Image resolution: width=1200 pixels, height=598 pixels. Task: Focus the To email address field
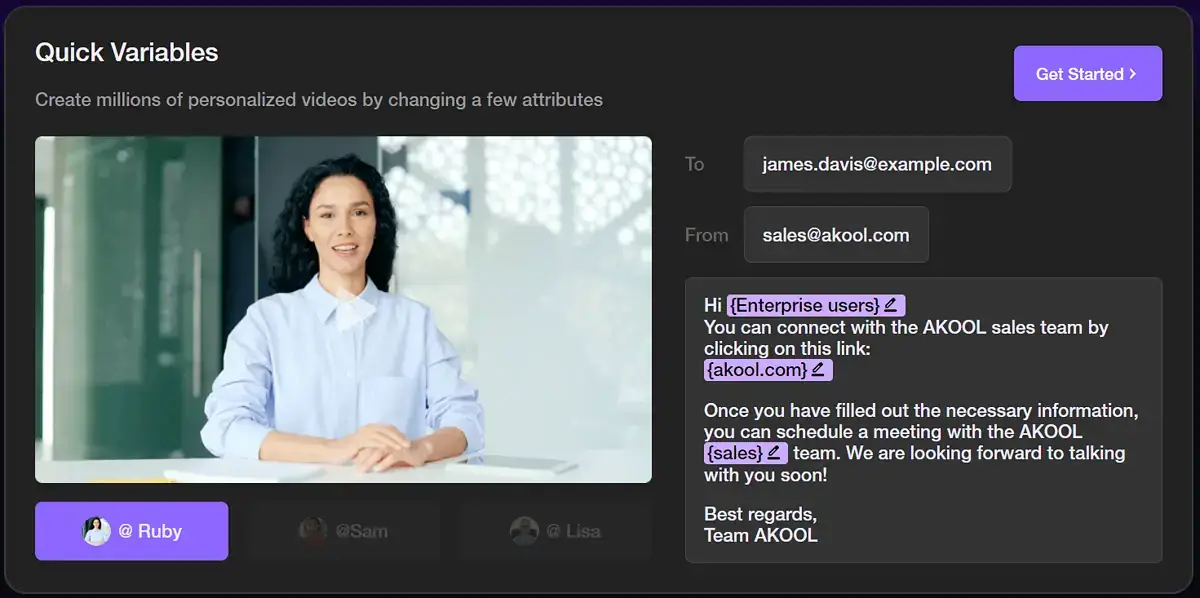pos(877,164)
